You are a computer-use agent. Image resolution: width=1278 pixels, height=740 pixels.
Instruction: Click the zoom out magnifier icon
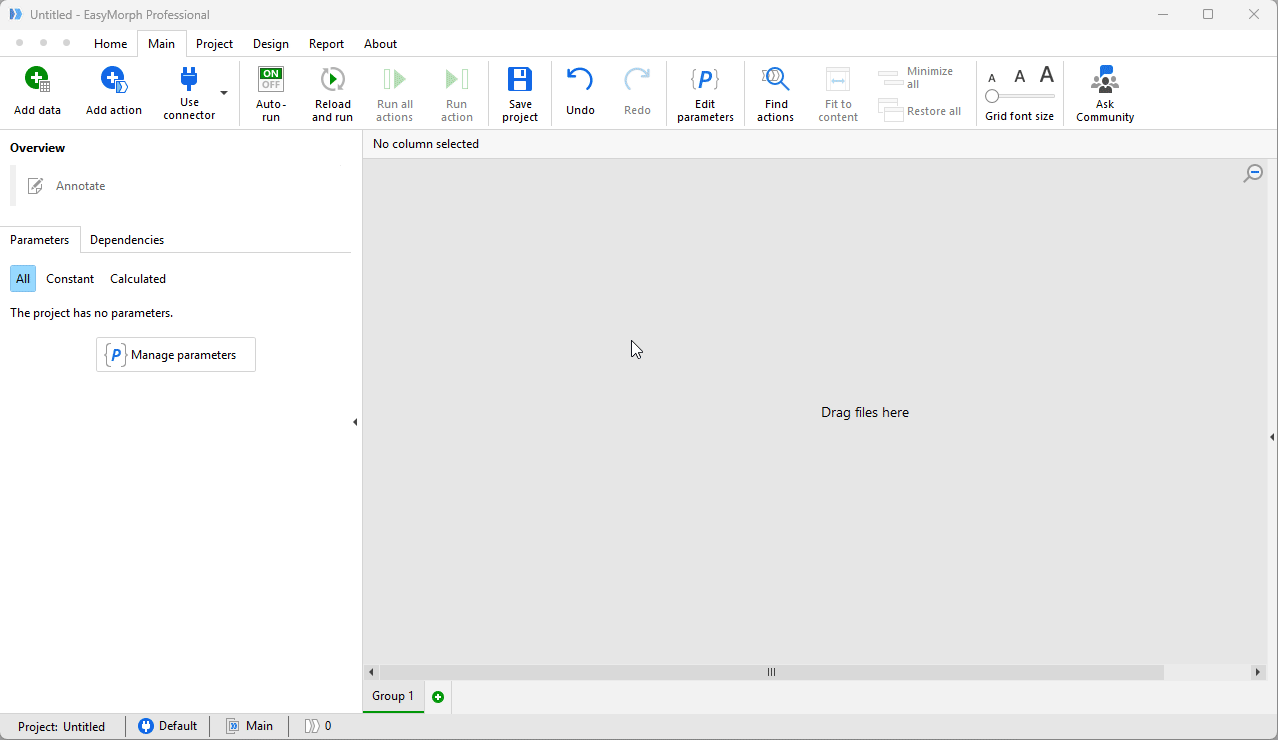pyautogui.click(x=1253, y=174)
